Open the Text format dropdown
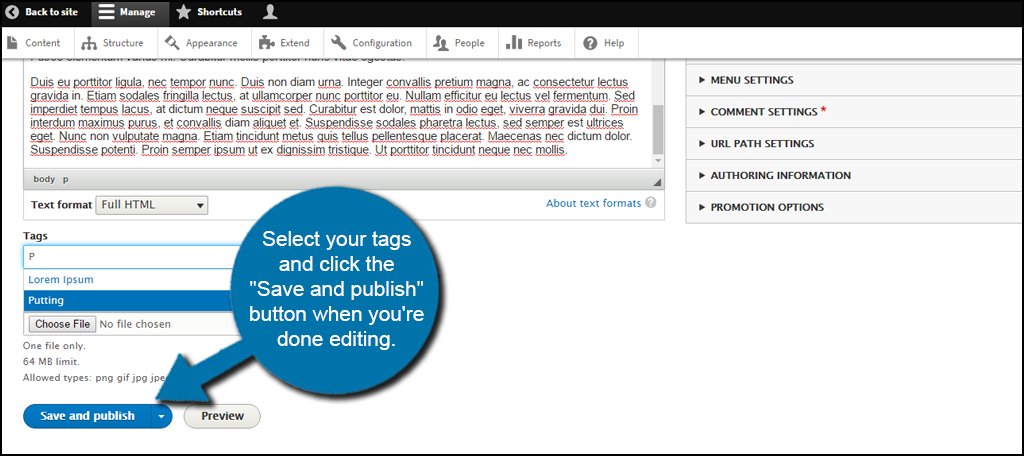The height and width of the screenshot is (456, 1024). [152, 204]
